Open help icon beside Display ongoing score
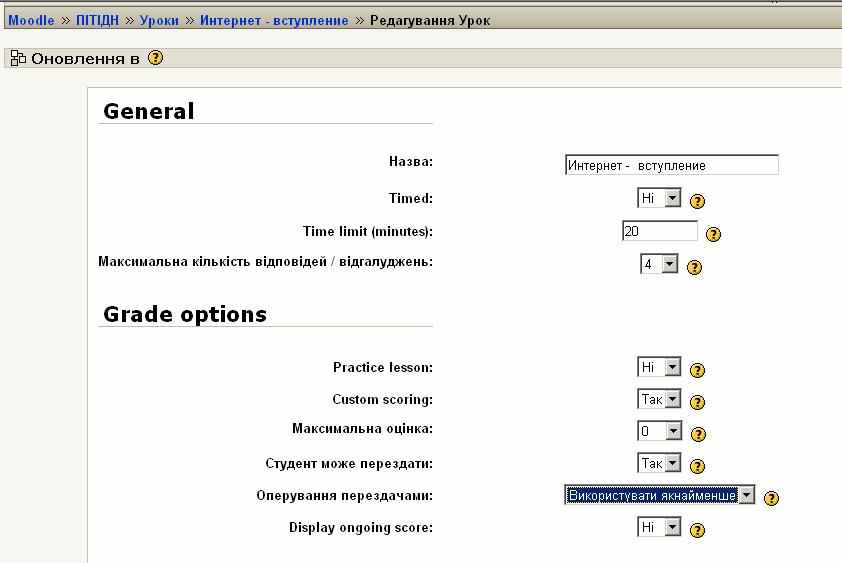842x563 pixels. 697,530
